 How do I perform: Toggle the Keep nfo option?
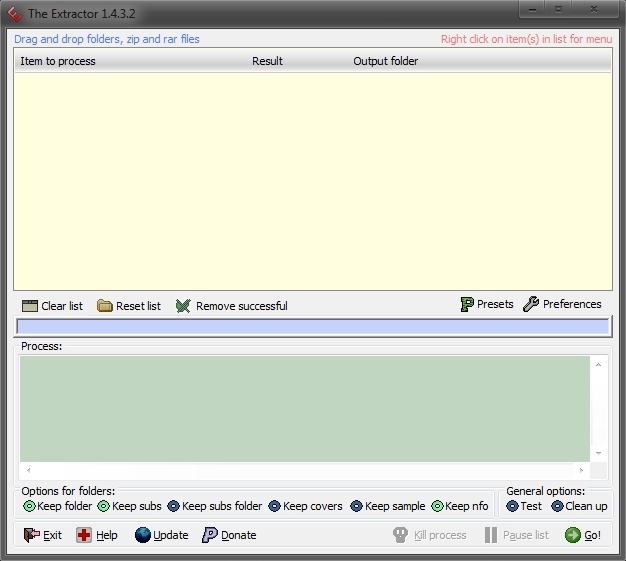[460, 506]
